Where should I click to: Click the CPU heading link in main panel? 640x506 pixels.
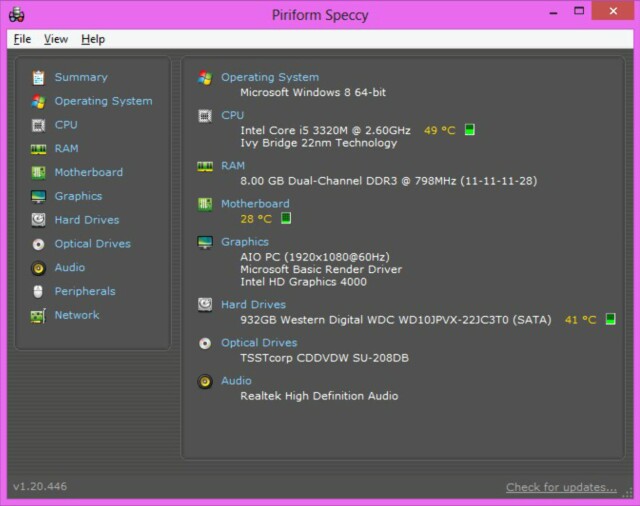(x=233, y=115)
